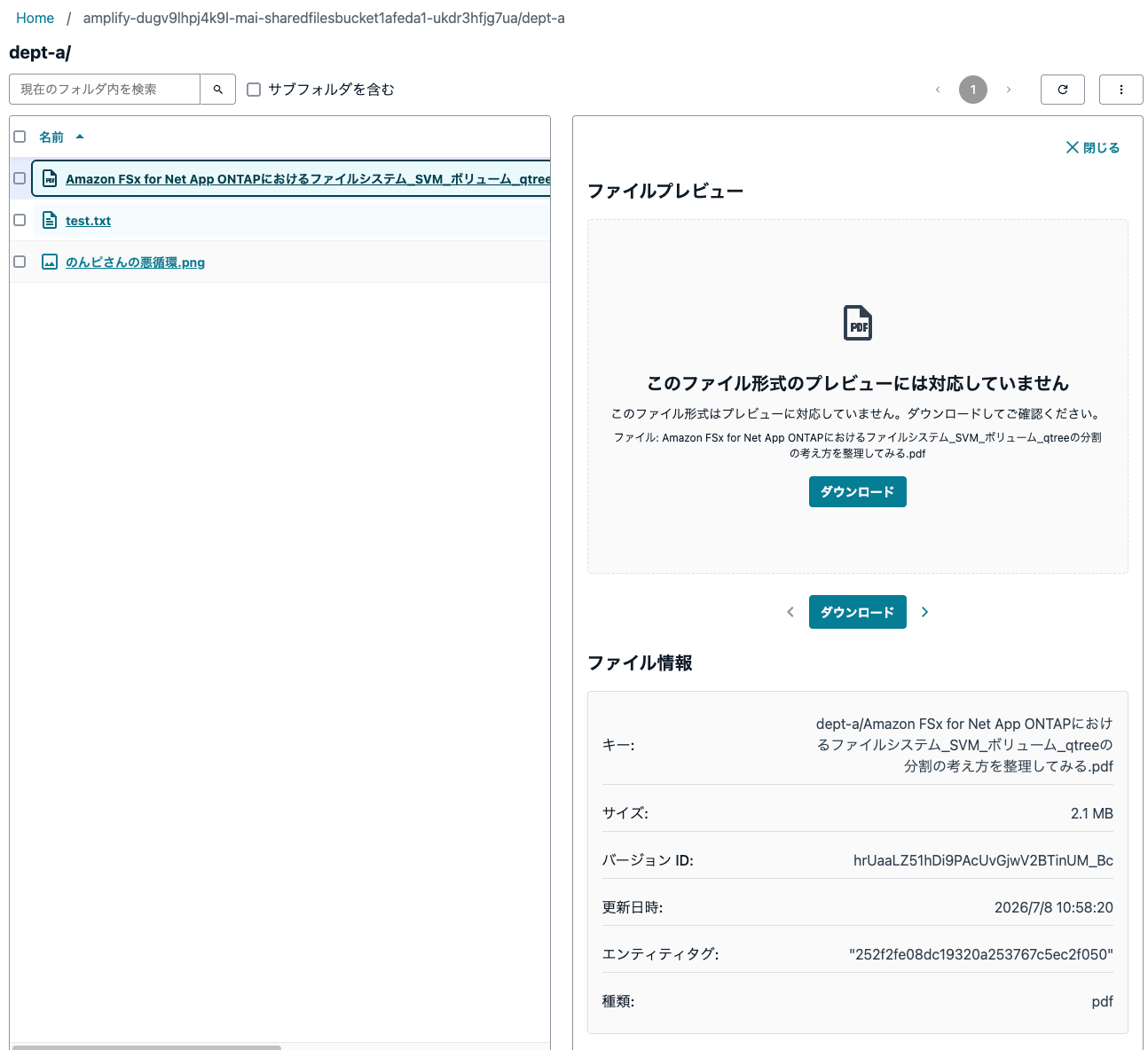Image resolution: width=1148 pixels, height=1050 pixels.
Task: Click the バージョン ID: label
Action: pos(648,860)
